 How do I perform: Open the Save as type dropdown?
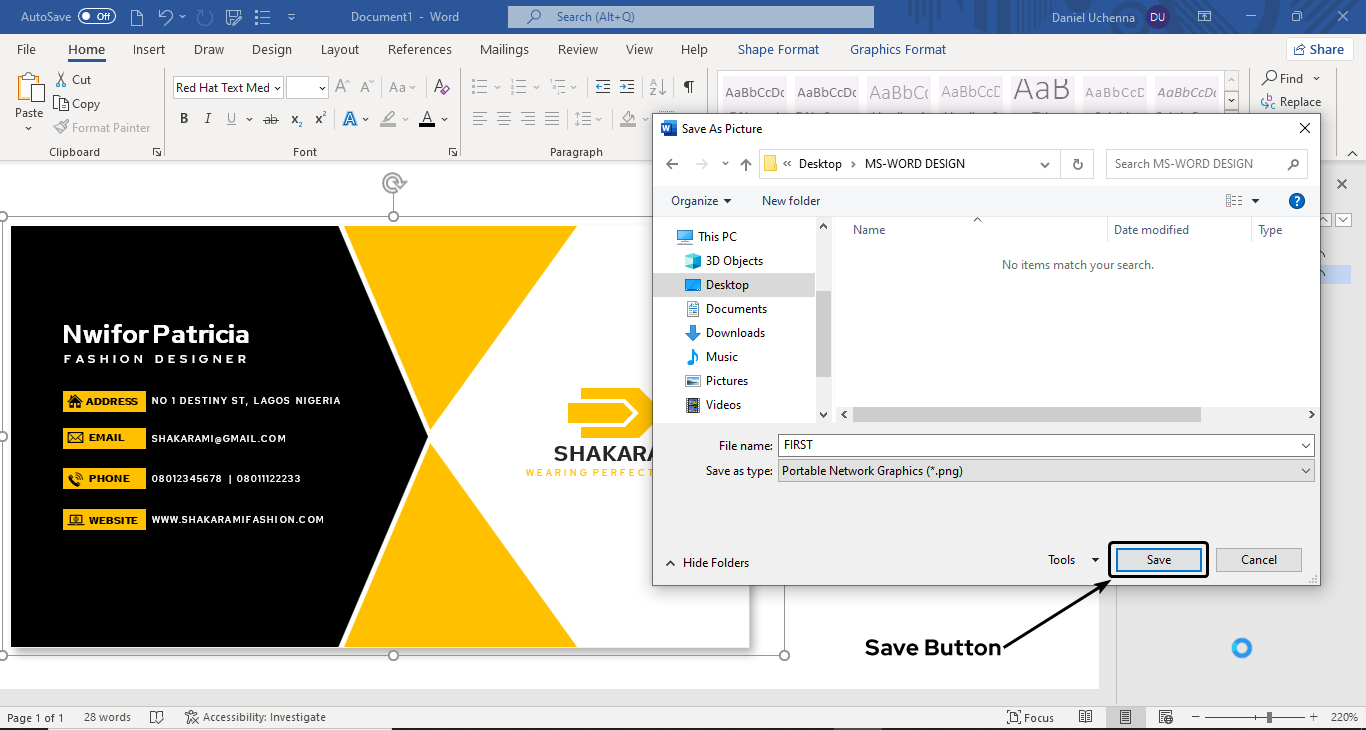pyautogui.click(x=1045, y=471)
